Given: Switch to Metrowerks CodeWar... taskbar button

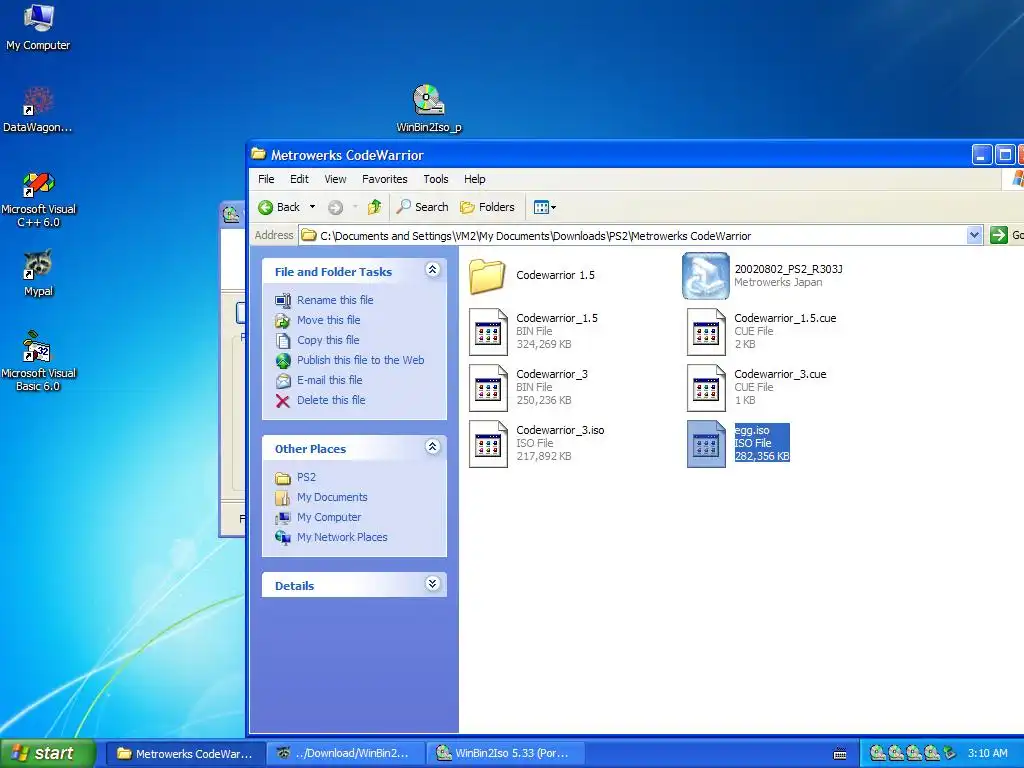Looking at the screenshot, I should coord(185,754).
